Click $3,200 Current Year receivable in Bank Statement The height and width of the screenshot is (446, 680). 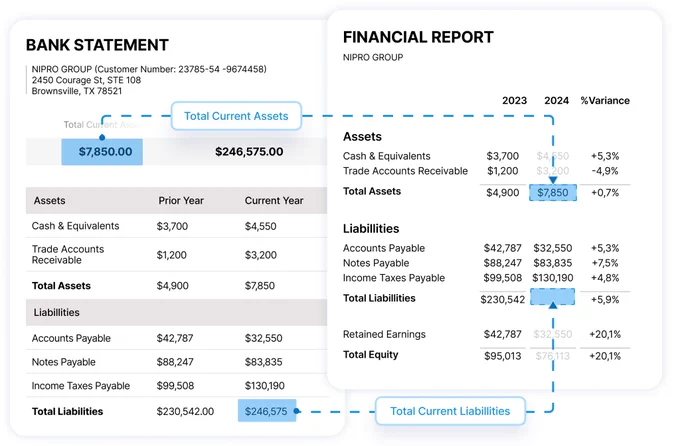pos(260,255)
